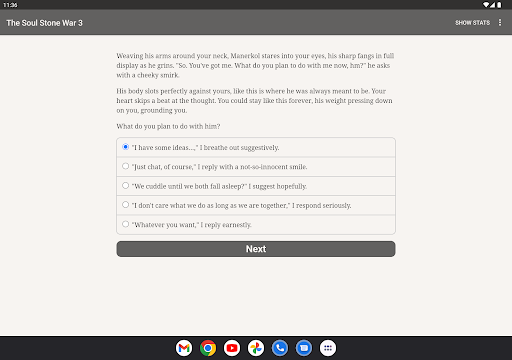
Task: Open the app drawer grid icon
Action: (x=328, y=348)
